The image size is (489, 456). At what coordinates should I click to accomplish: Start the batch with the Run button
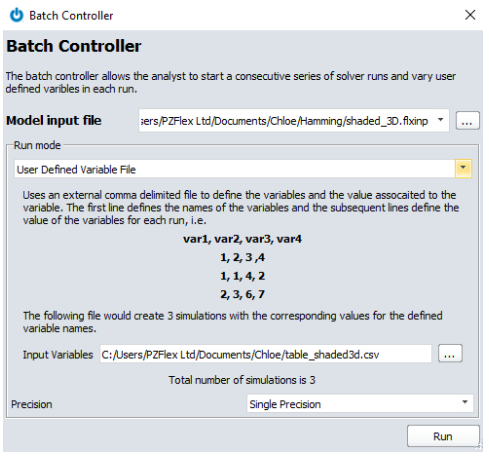pos(443,436)
